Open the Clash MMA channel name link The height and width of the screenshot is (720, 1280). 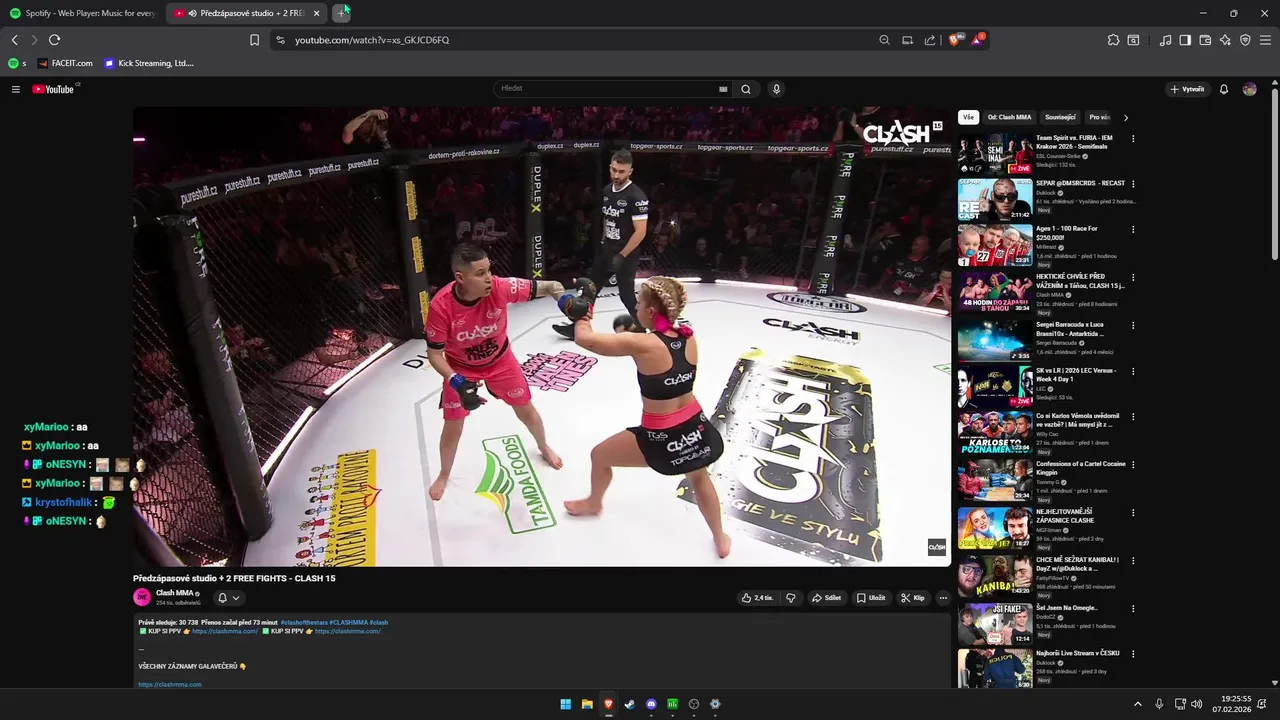174,593
